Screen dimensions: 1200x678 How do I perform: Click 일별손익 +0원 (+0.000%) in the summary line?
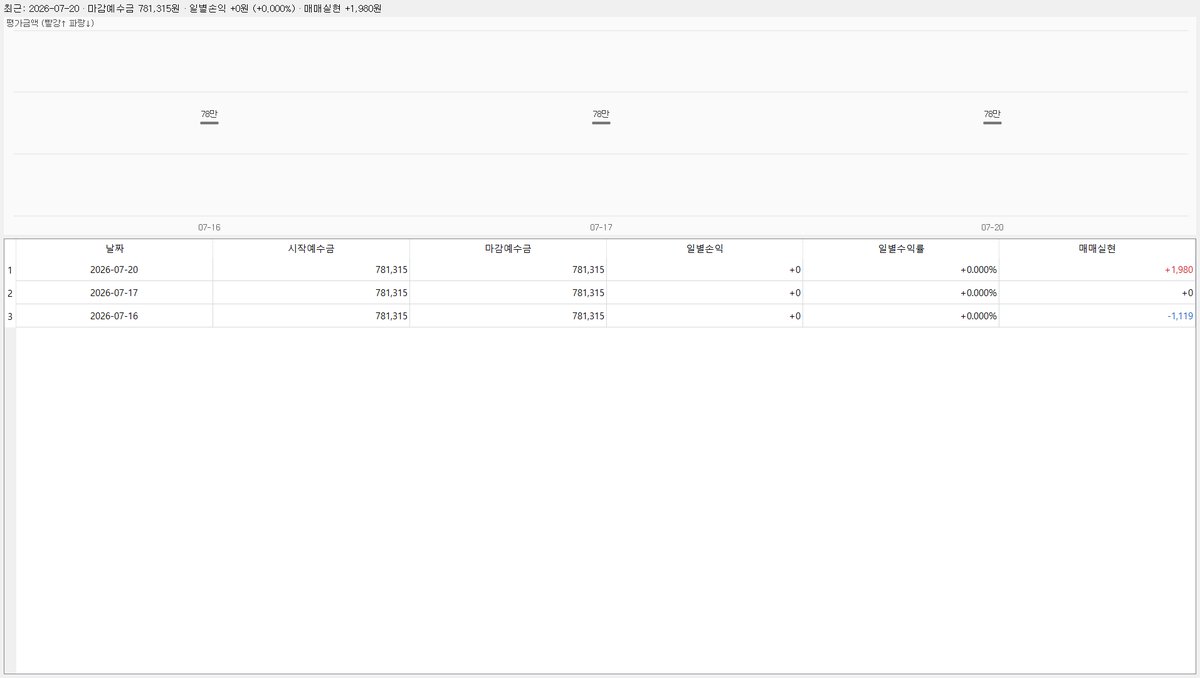[242, 8]
